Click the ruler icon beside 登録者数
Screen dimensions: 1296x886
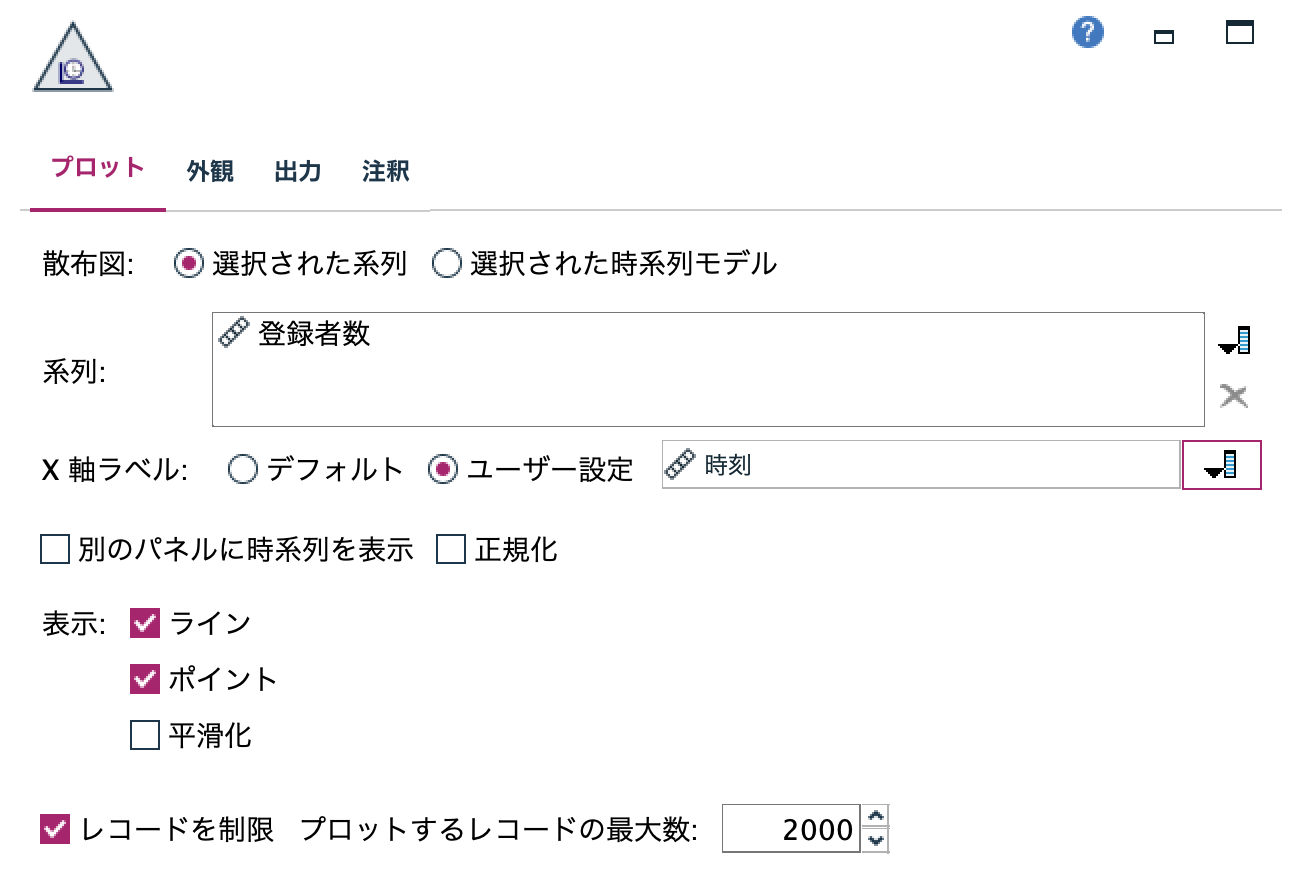click(237, 333)
